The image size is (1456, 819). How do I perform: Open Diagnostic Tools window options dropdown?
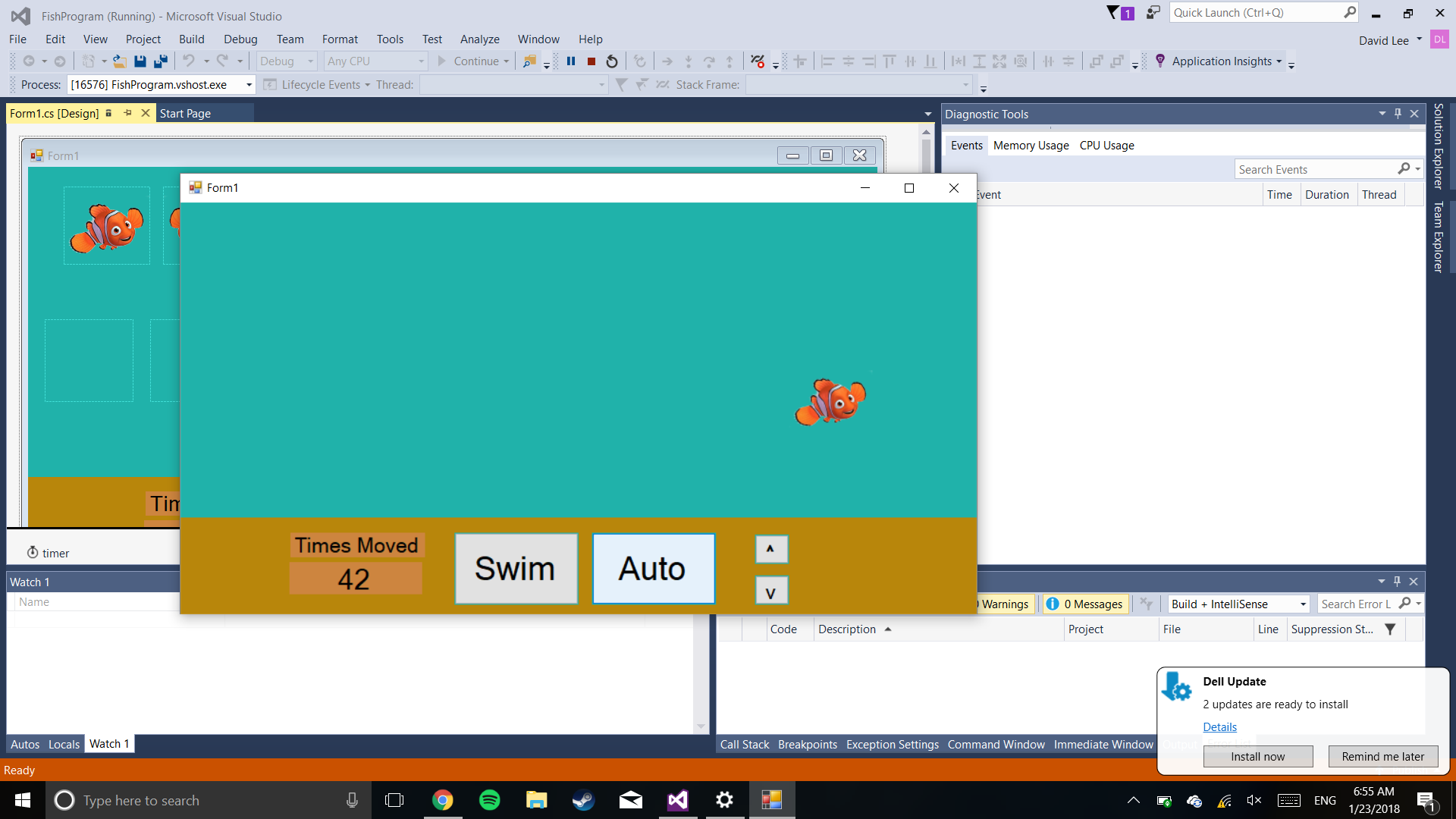click(x=1382, y=114)
